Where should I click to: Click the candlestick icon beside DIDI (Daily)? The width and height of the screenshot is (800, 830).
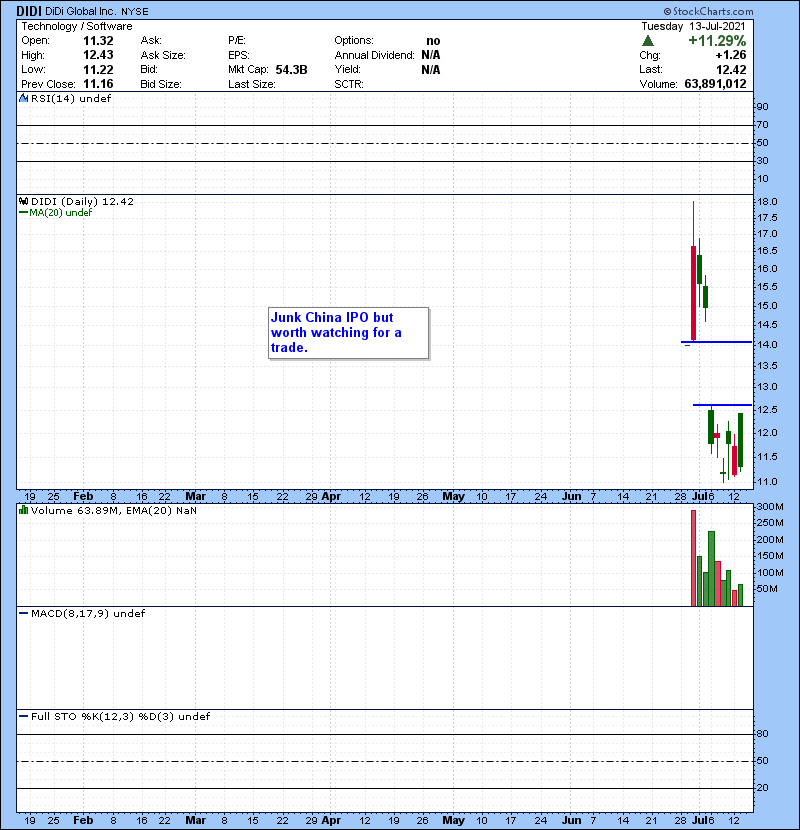[x=23, y=201]
